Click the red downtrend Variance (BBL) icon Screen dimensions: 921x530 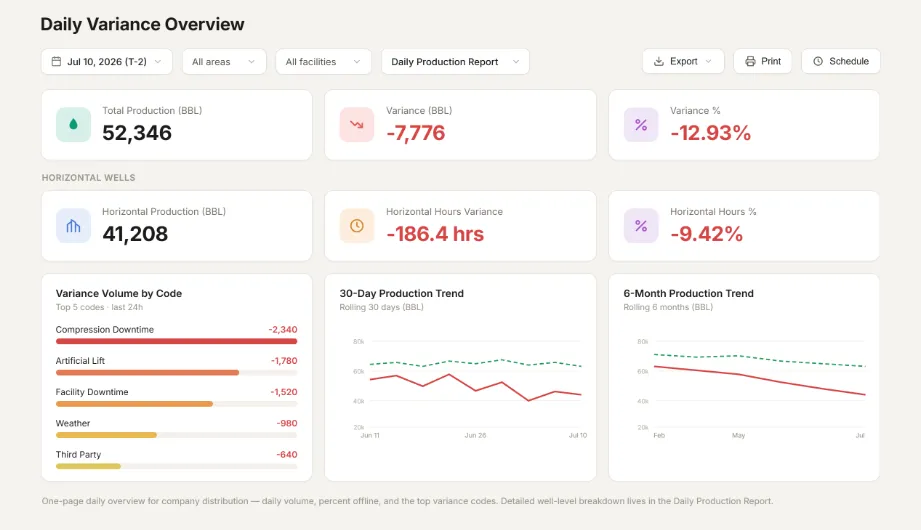pos(357,125)
